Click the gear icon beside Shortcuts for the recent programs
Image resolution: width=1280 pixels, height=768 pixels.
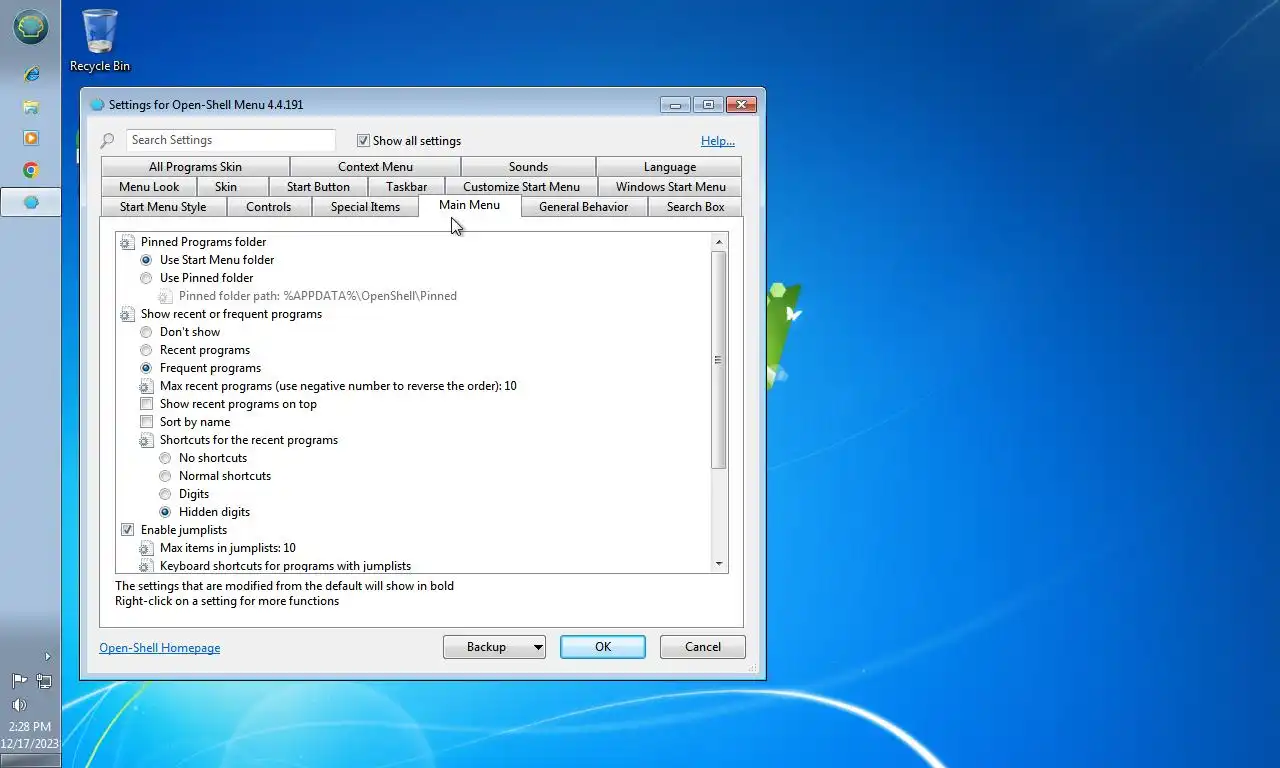(146, 440)
